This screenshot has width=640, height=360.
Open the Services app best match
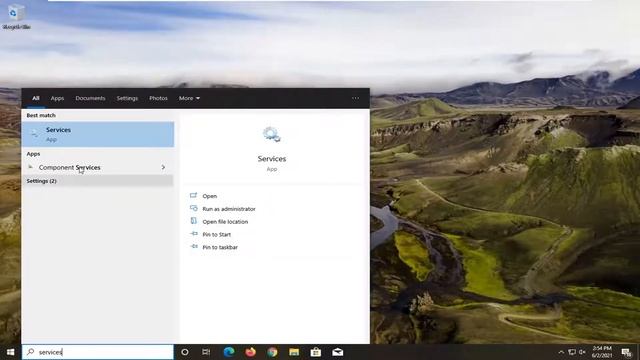pyautogui.click(x=98, y=134)
